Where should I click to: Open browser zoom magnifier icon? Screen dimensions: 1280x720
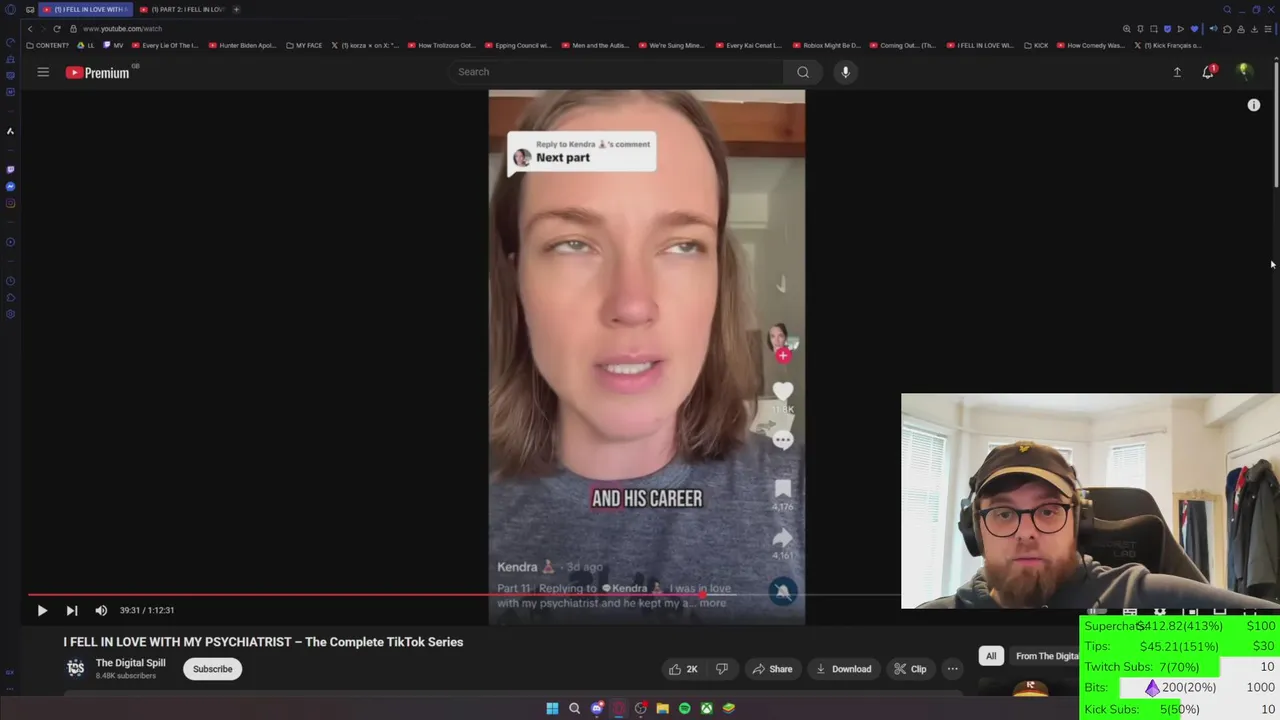(x=1127, y=29)
